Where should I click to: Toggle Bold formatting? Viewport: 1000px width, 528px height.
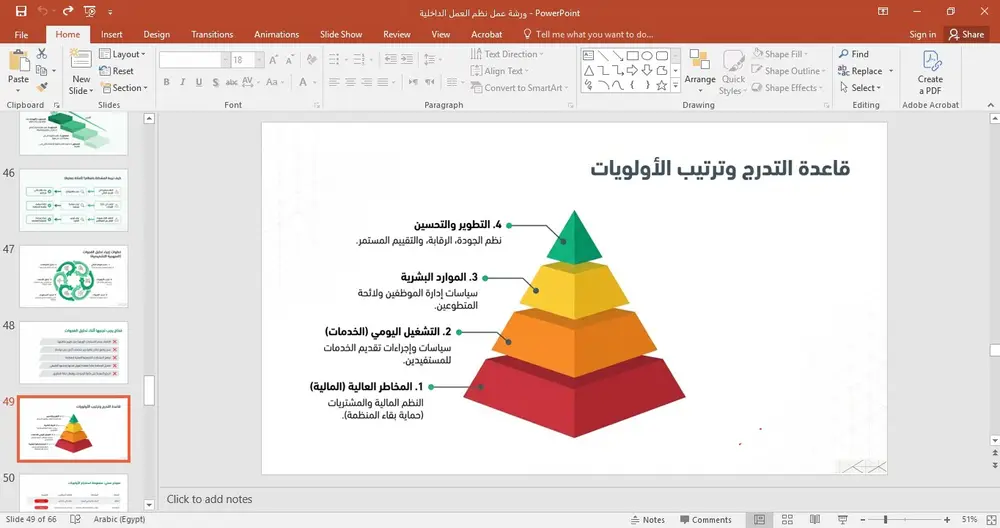coord(166,82)
